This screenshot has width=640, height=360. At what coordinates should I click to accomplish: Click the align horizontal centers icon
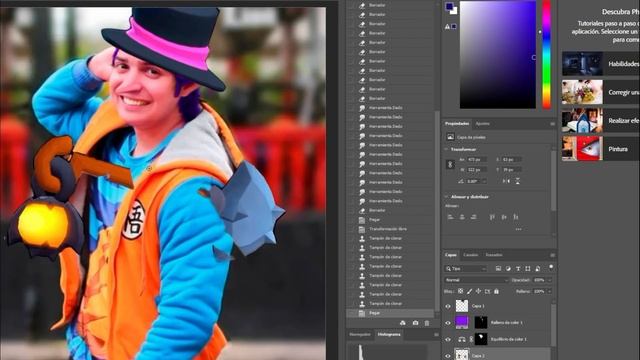462,217
